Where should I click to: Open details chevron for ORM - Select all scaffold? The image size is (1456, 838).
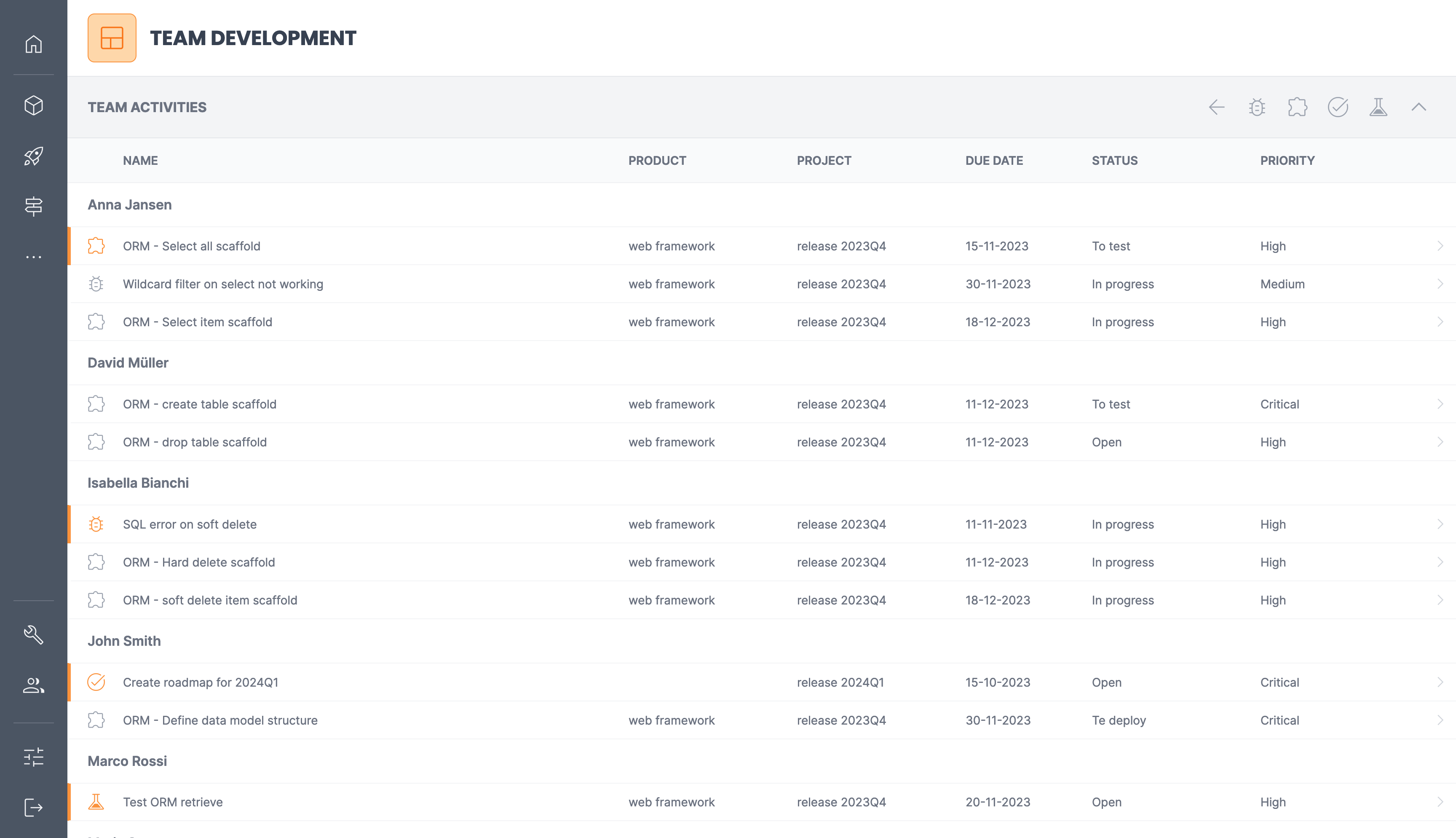tap(1440, 246)
